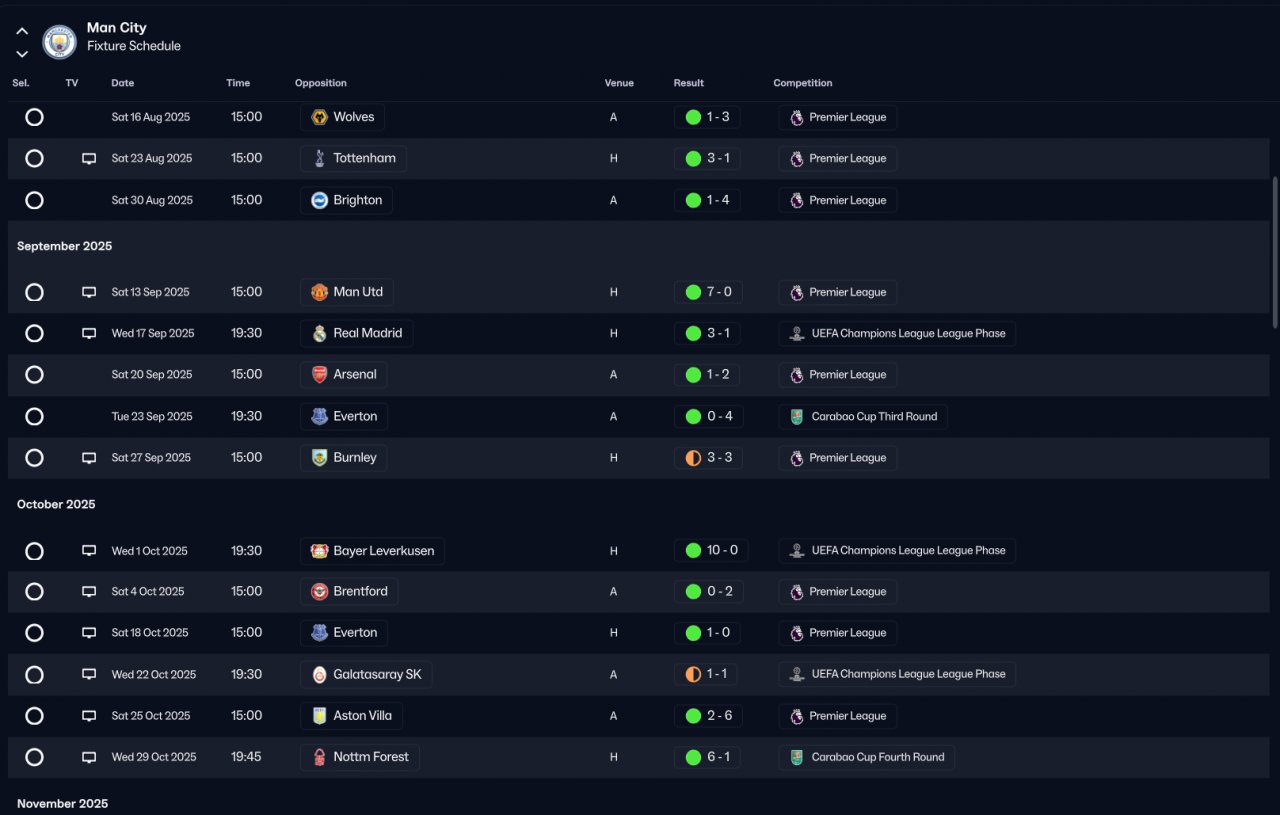
Task: View the 10 - 0 match result
Action: pyautogui.click(x=711, y=551)
